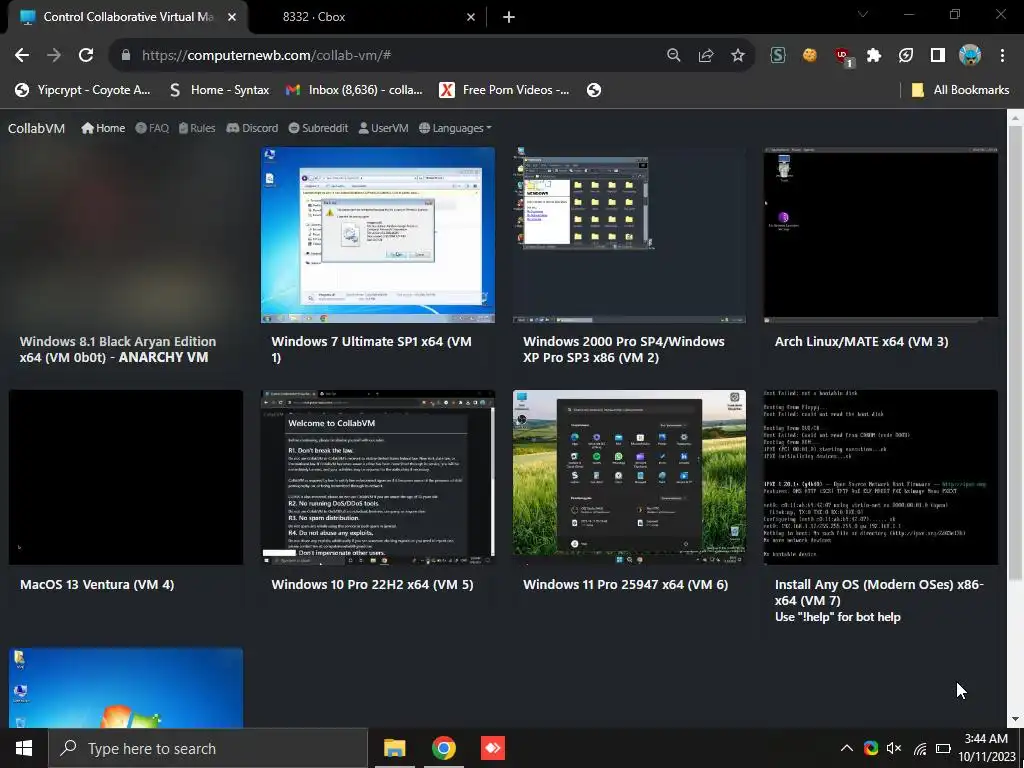Go to Home in CollabVM navbar
Screen dimensions: 1024x768
(103, 128)
